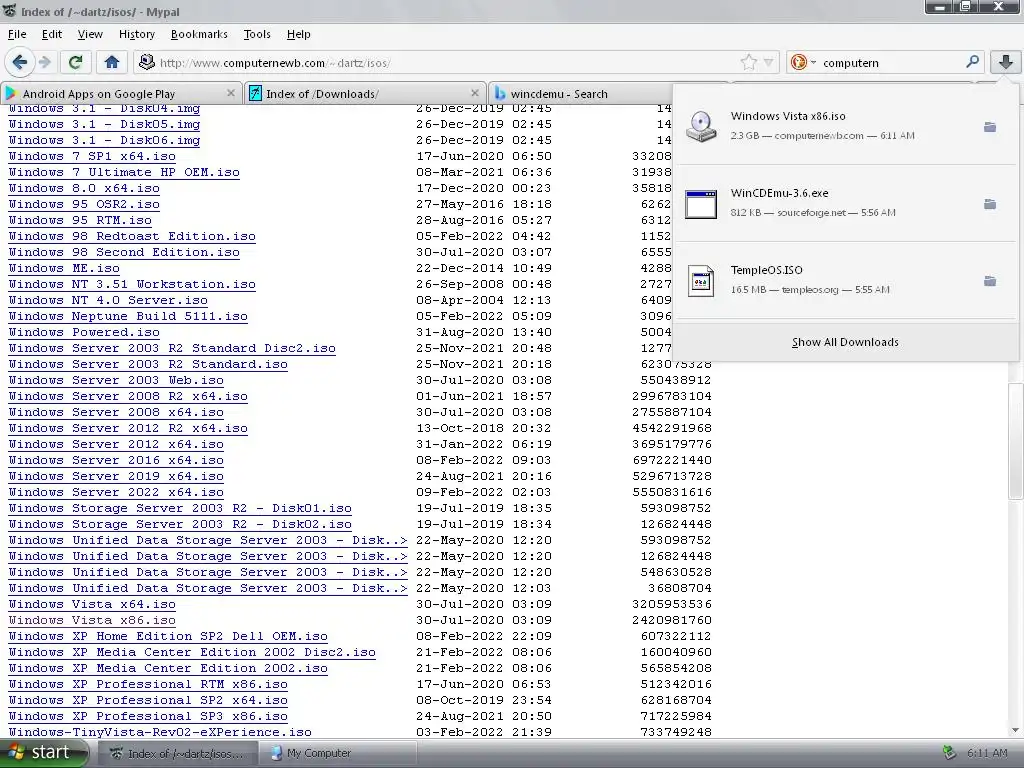Bookmark this page with the star icon
The width and height of the screenshot is (1024, 768).
click(748, 63)
